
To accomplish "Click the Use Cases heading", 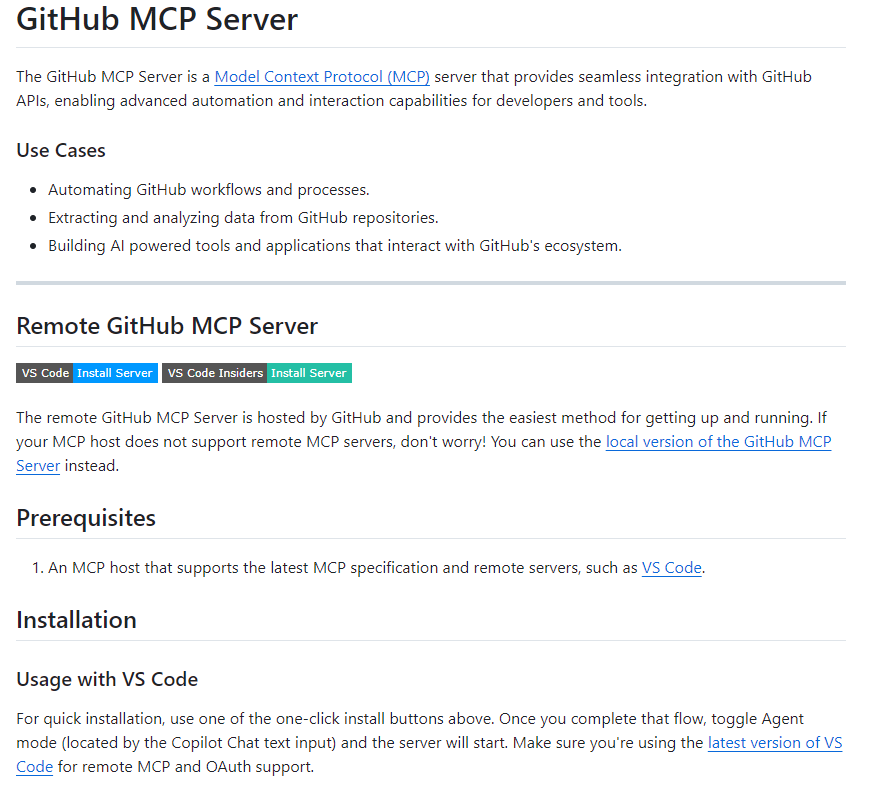I will point(61,150).
